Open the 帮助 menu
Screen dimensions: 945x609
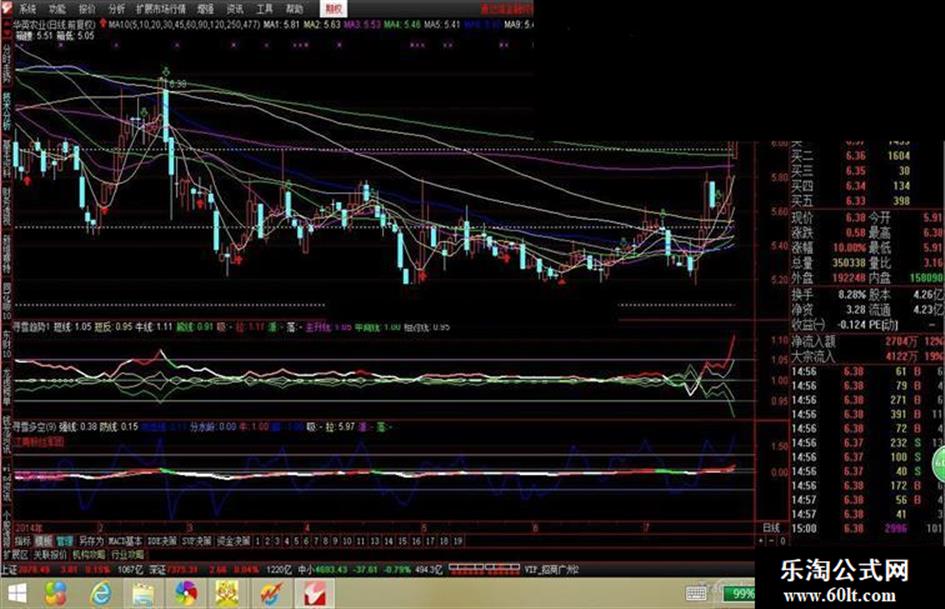coord(294,8)
